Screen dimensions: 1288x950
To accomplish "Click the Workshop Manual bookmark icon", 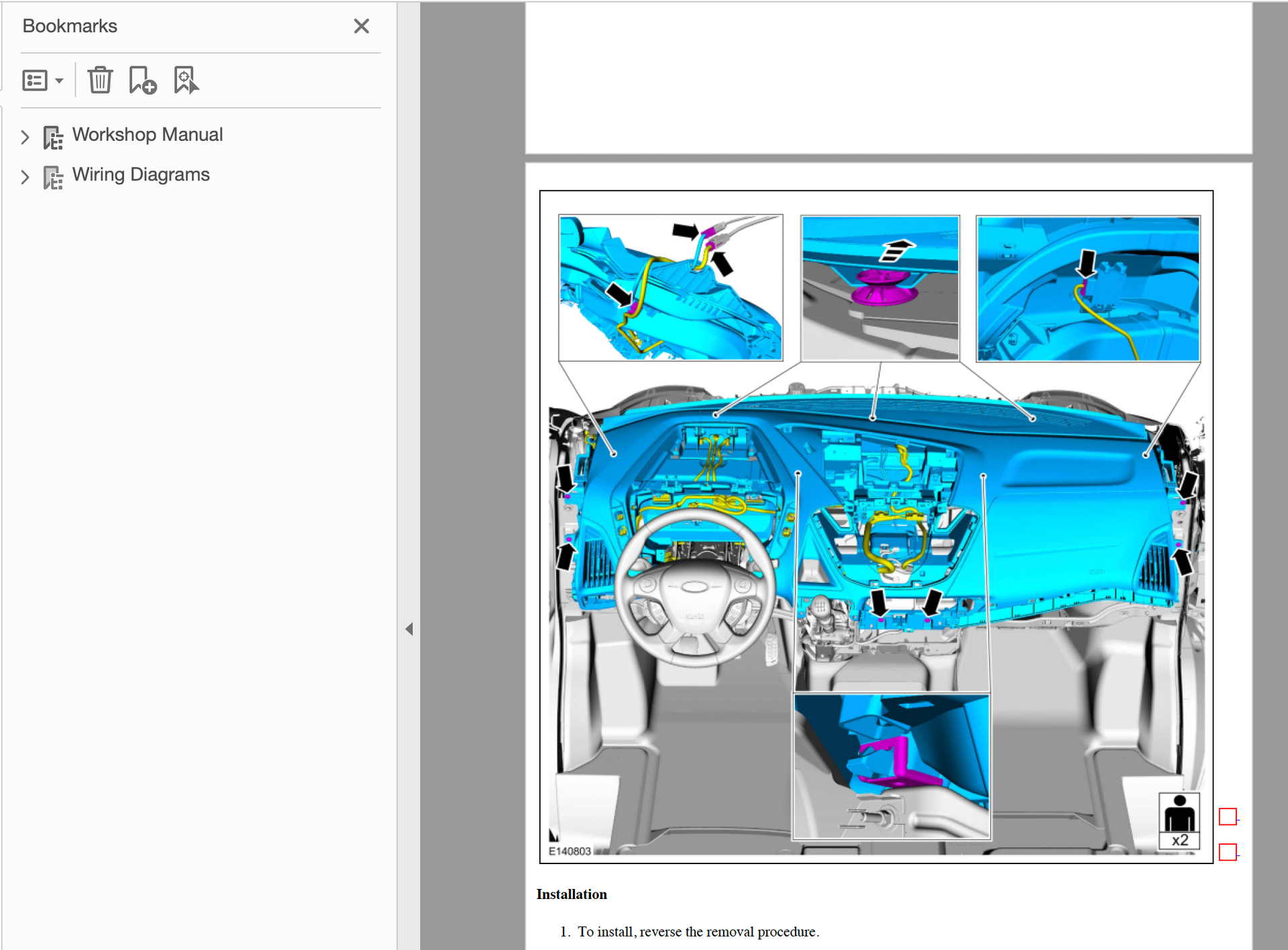I will coord(53,137).
